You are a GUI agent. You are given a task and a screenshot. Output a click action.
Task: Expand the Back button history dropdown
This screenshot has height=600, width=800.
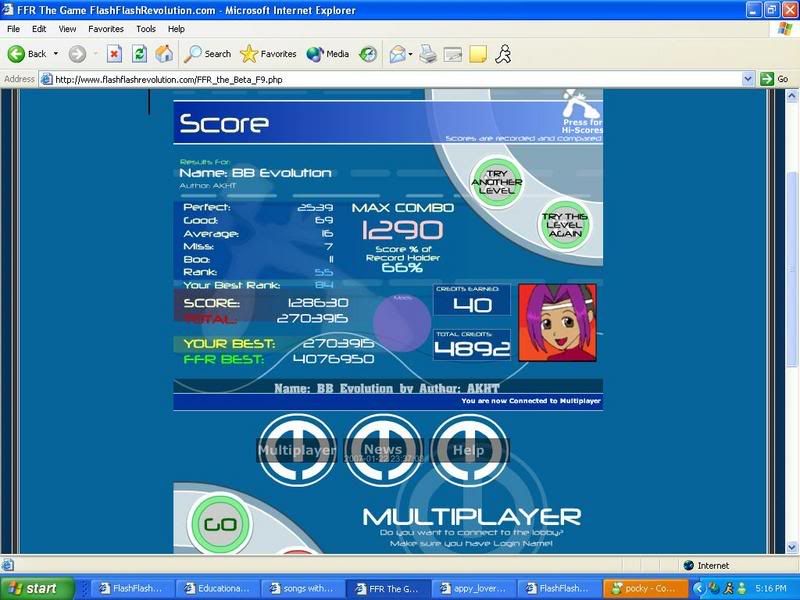(x=56, y=54)
